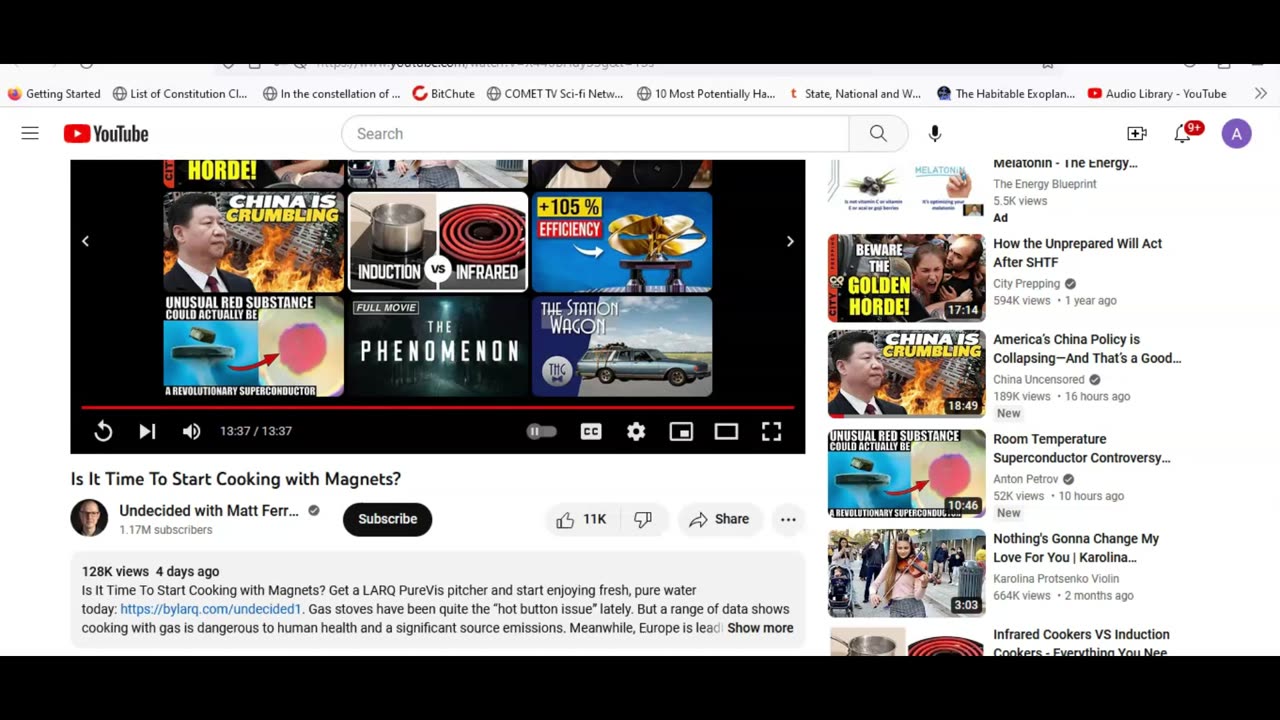Subscribe to Undecided with Matt Ferrell

pos(387,519)
